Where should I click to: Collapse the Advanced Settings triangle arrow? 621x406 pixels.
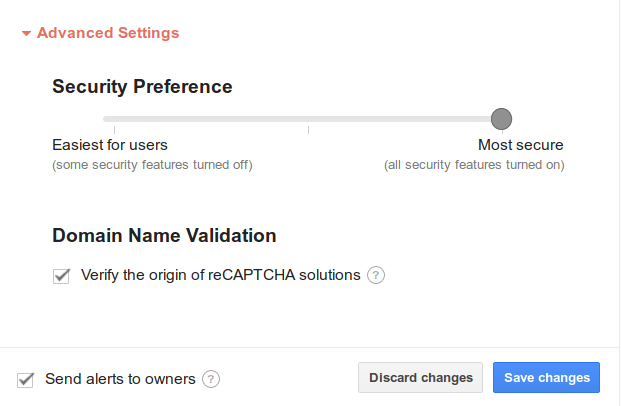coord(27,33)
